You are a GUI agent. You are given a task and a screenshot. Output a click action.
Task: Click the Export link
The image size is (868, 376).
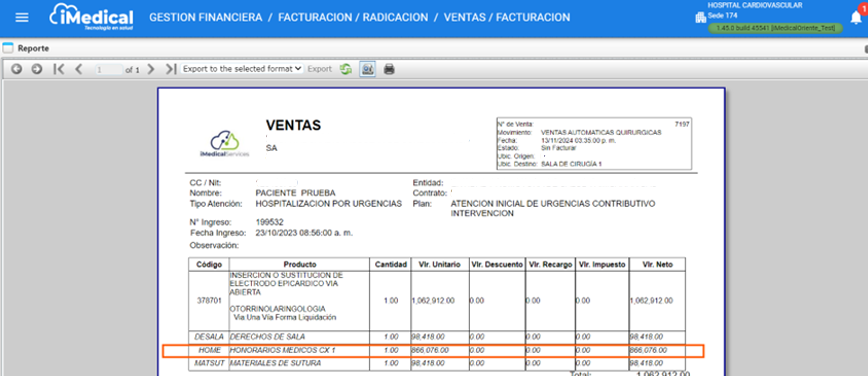coord(319,69)
